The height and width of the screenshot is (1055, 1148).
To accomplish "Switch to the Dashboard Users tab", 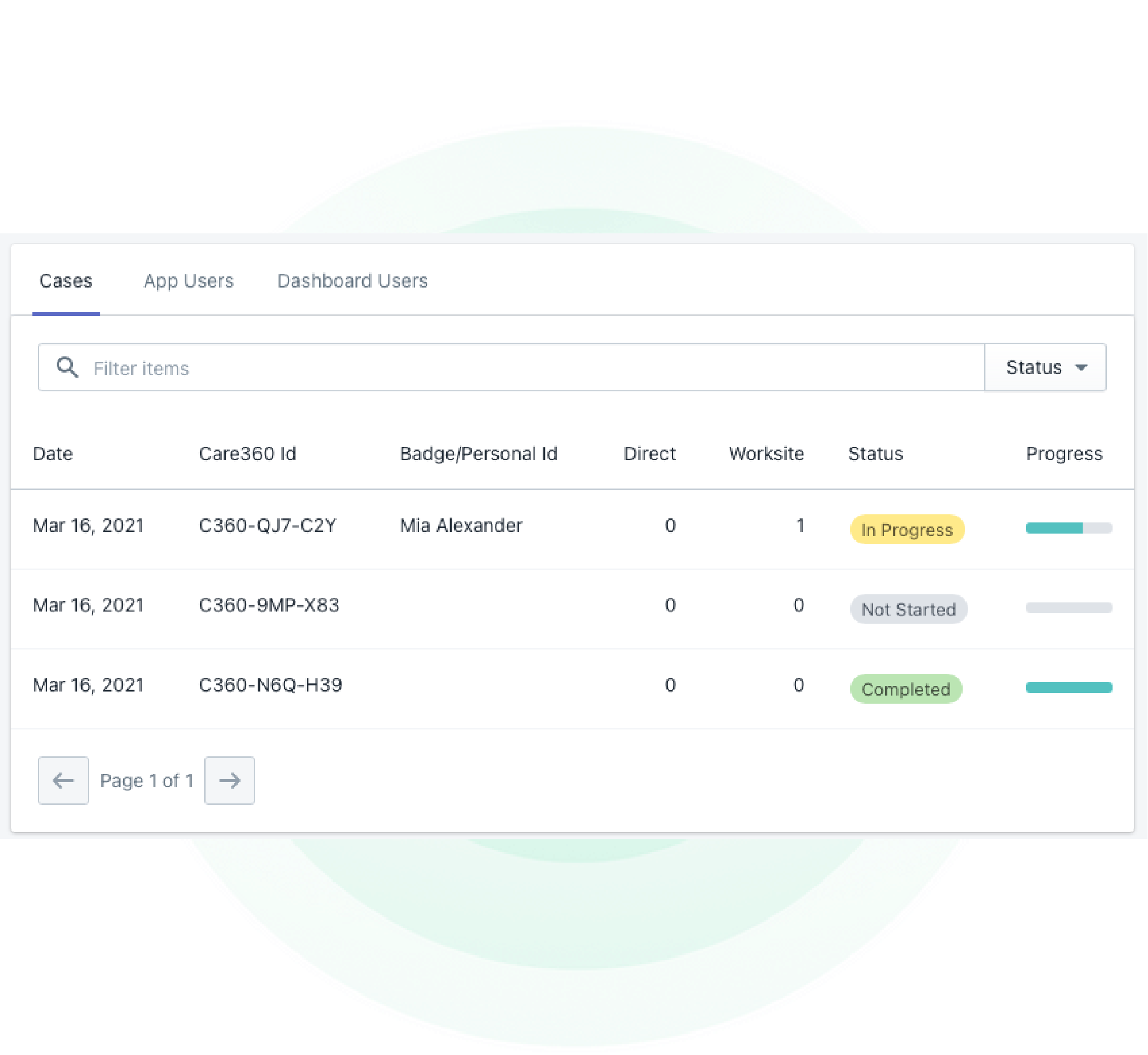I will click(352, 280).
